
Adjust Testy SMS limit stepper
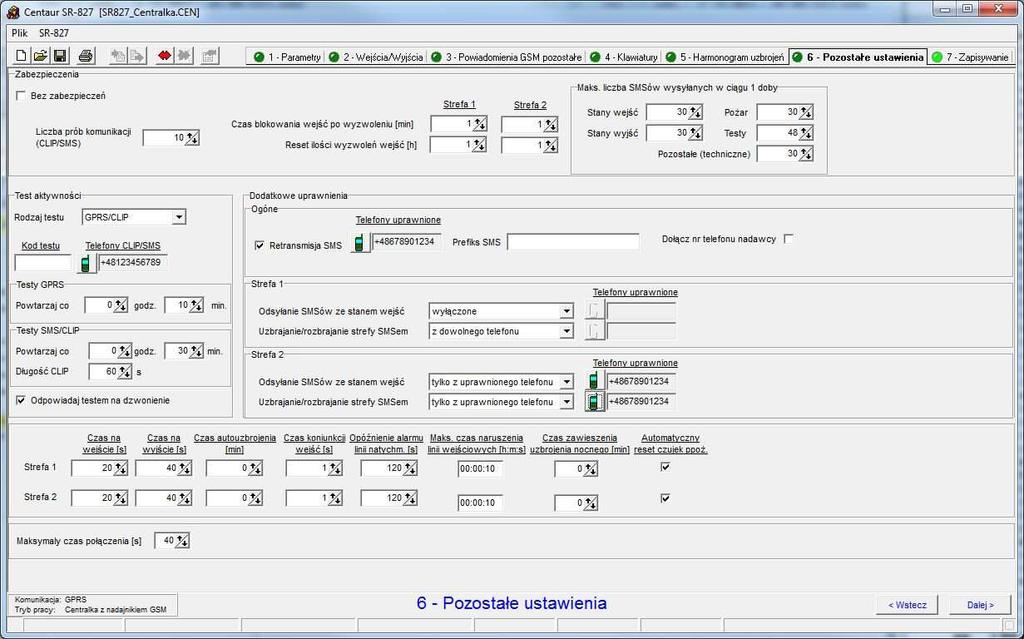click(x=806, y=133)
